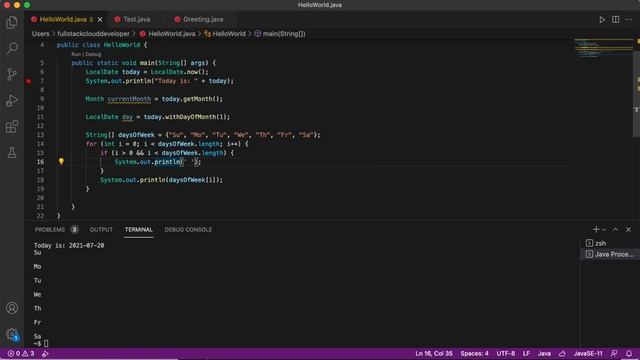Open the feedback icon in status bar
This screenshot has width=640, height=360.
click(x=614, y=353)
